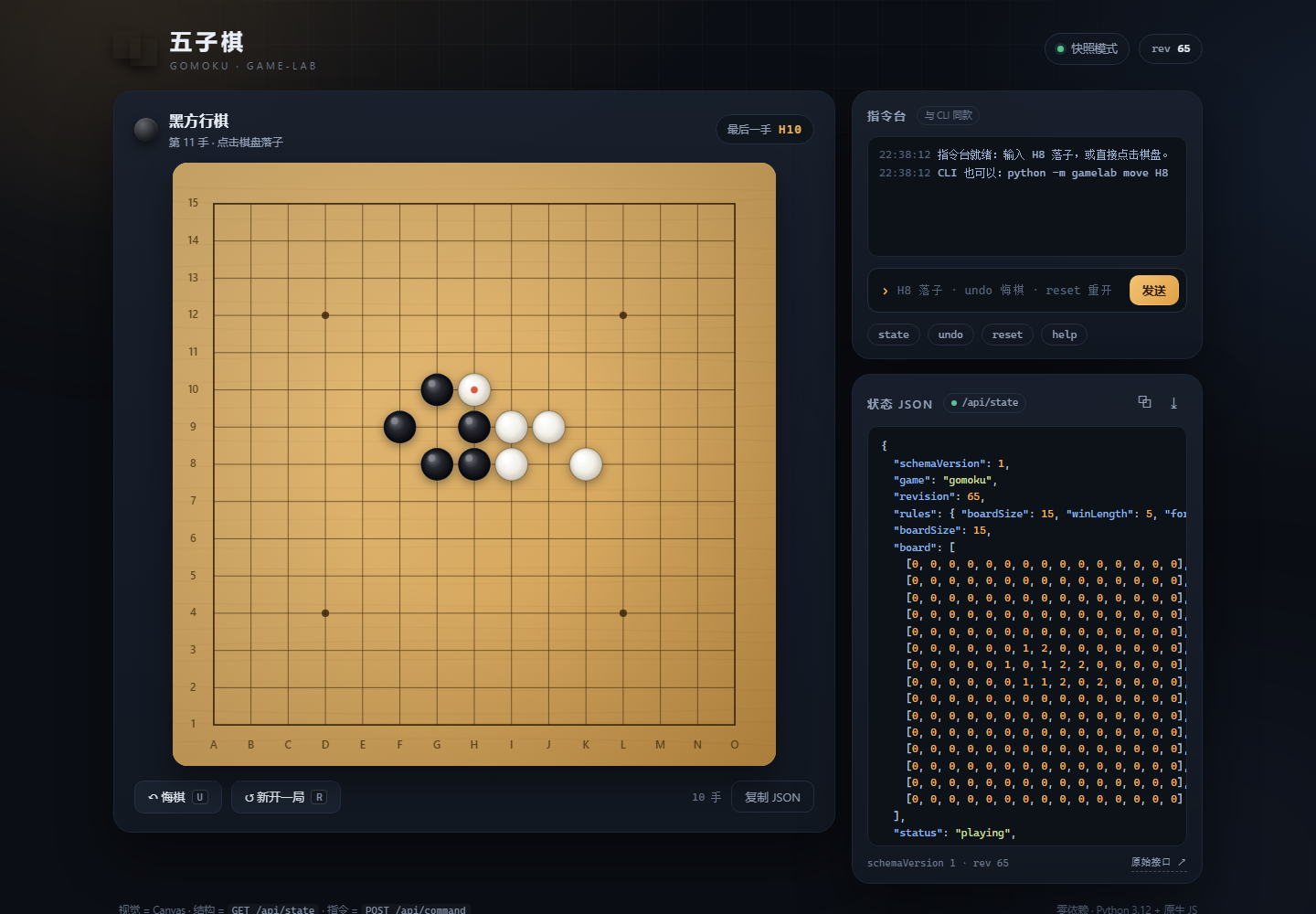Place a stone on the upper-right star point L12
The image size is (1316, 914).
[x=623, y=315]
